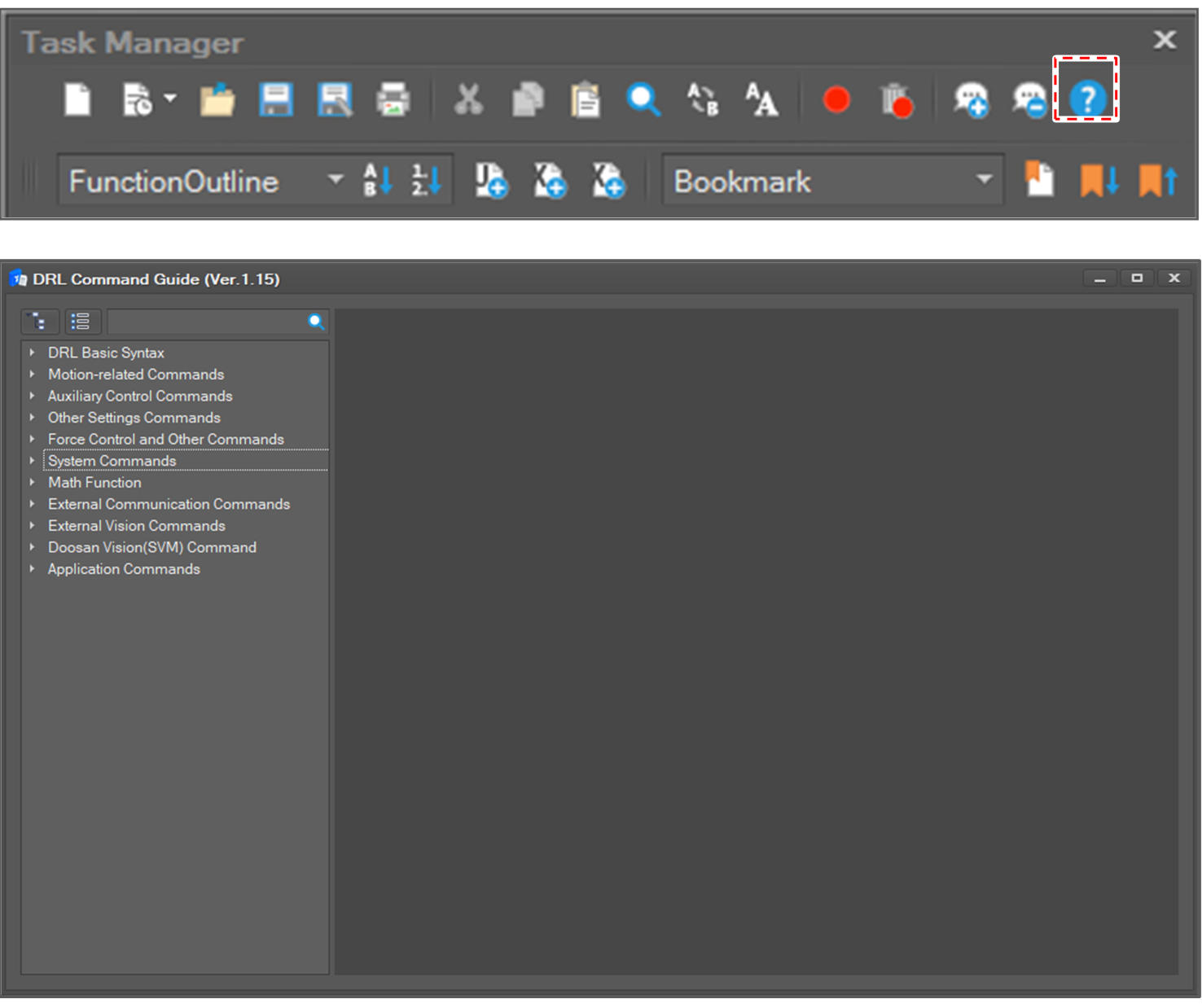Click the Find magnifier icon
The width and height of the screenshot is (1202, 1008).
pyautogui.click(x=643, y=100)
